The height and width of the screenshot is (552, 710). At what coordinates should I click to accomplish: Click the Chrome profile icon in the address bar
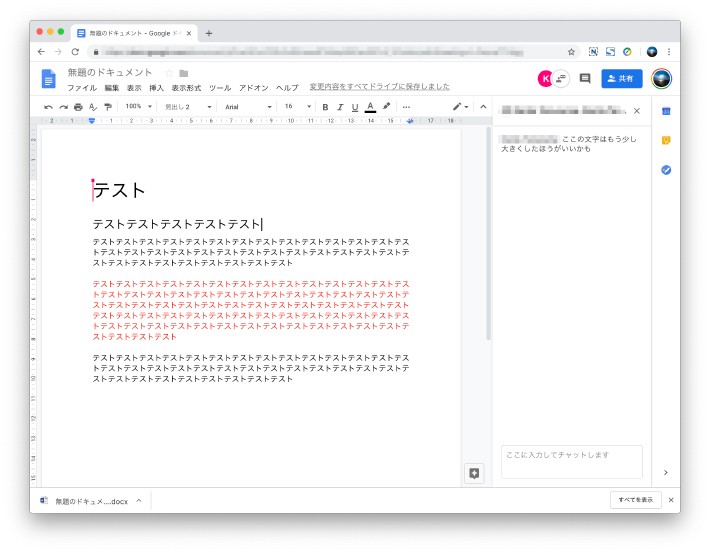pos(652,52)
